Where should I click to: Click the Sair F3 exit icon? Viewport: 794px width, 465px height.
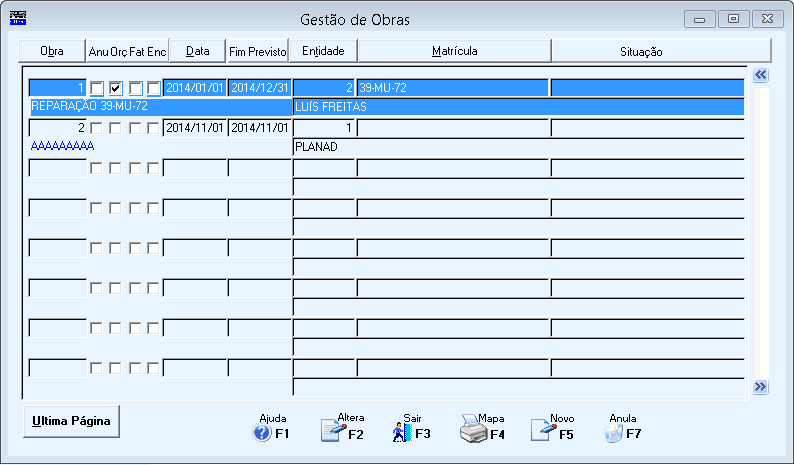pyautogui.click(x=402, y=432)
